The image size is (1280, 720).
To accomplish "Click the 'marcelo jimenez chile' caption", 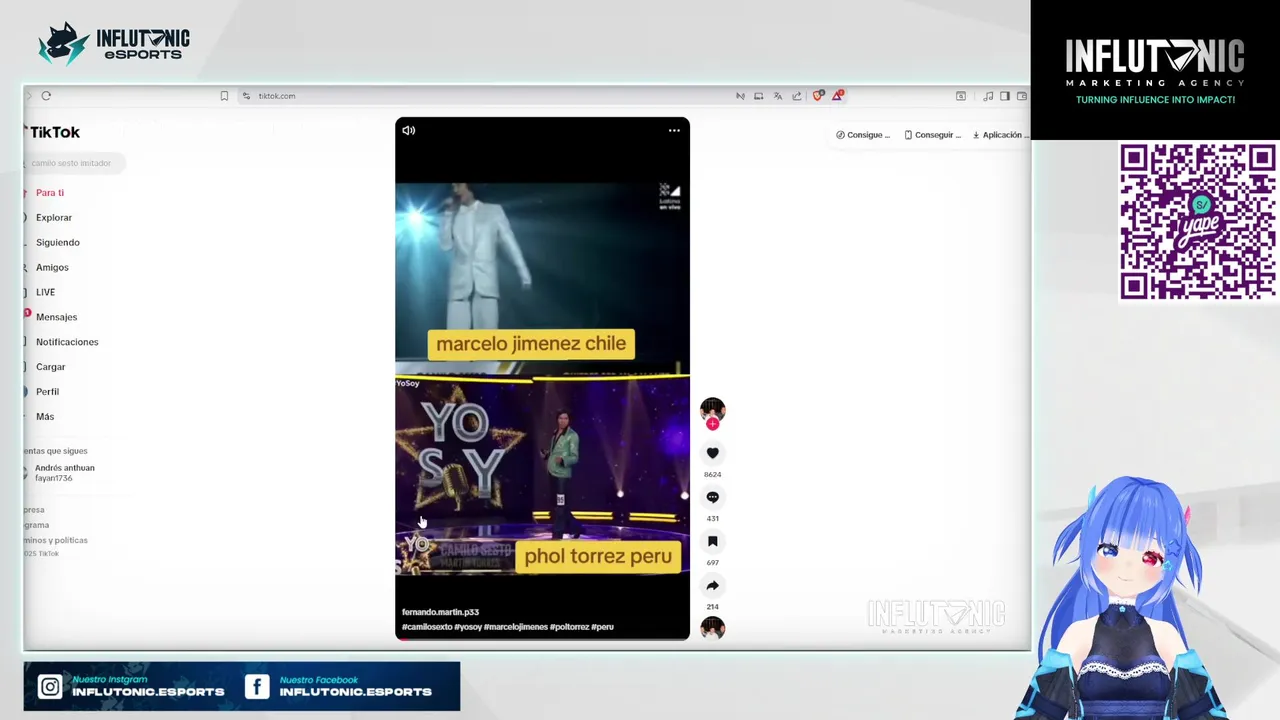I will [x=531, y=344].
